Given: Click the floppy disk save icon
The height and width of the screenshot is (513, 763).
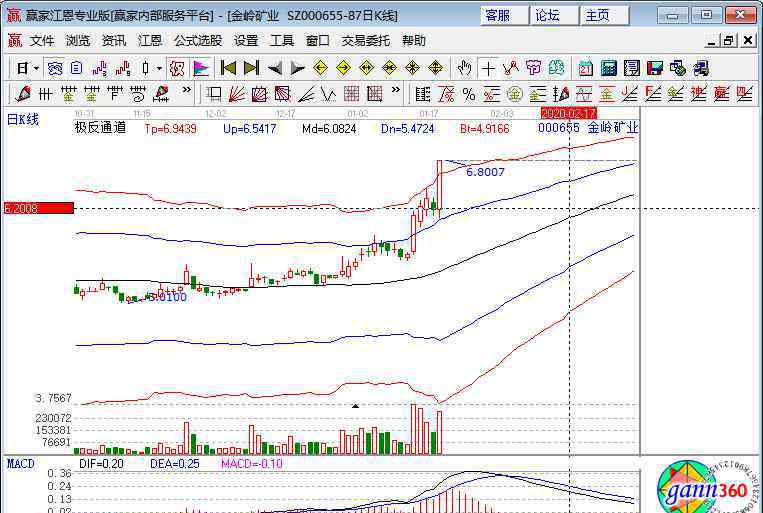Looking at the screenshot, I should (655, 68).
